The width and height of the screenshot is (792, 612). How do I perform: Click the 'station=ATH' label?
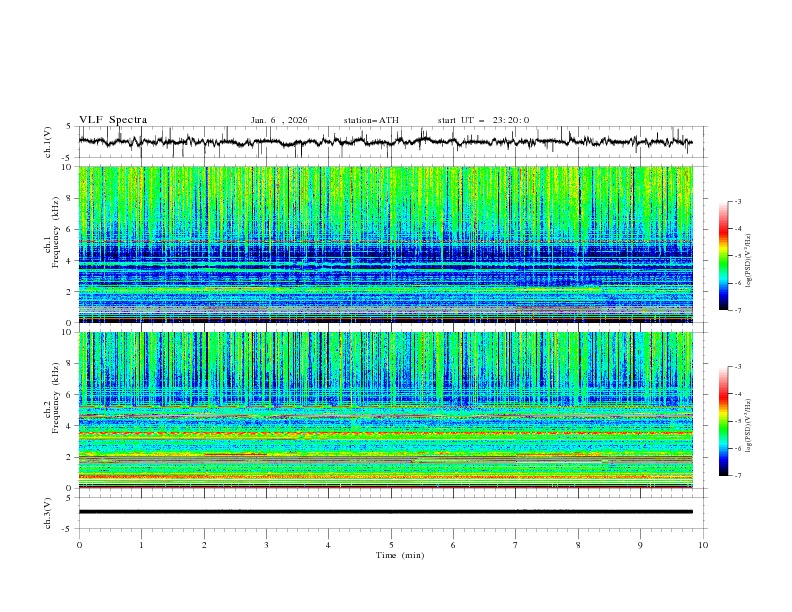371,120
